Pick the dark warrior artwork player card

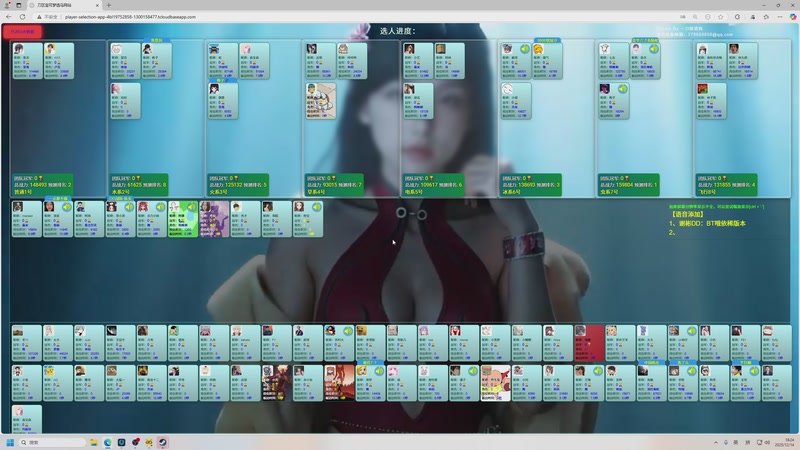click(x=277, y=383)
